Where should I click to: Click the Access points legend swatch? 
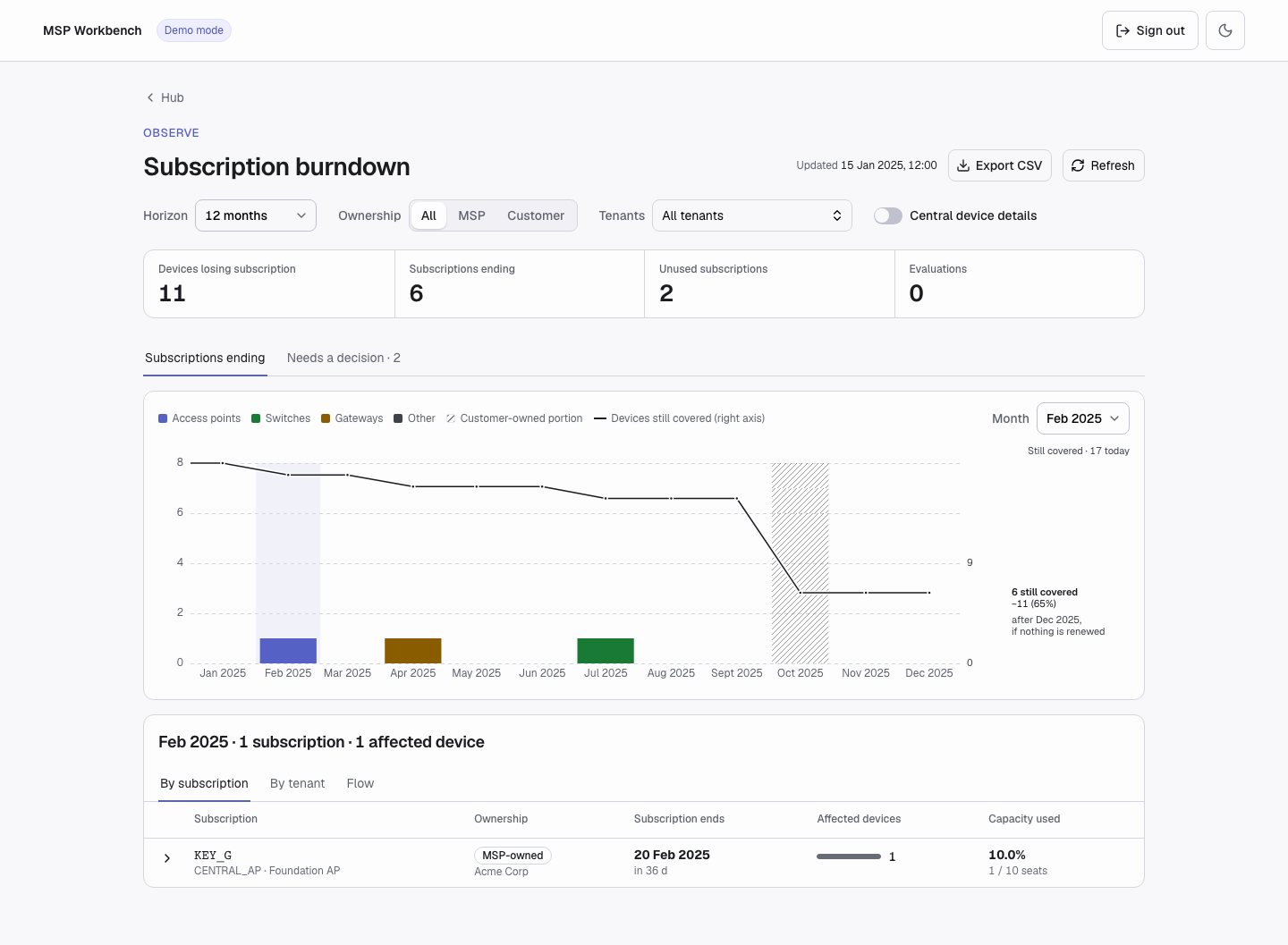pyautogui.click(x=163, y=418)
